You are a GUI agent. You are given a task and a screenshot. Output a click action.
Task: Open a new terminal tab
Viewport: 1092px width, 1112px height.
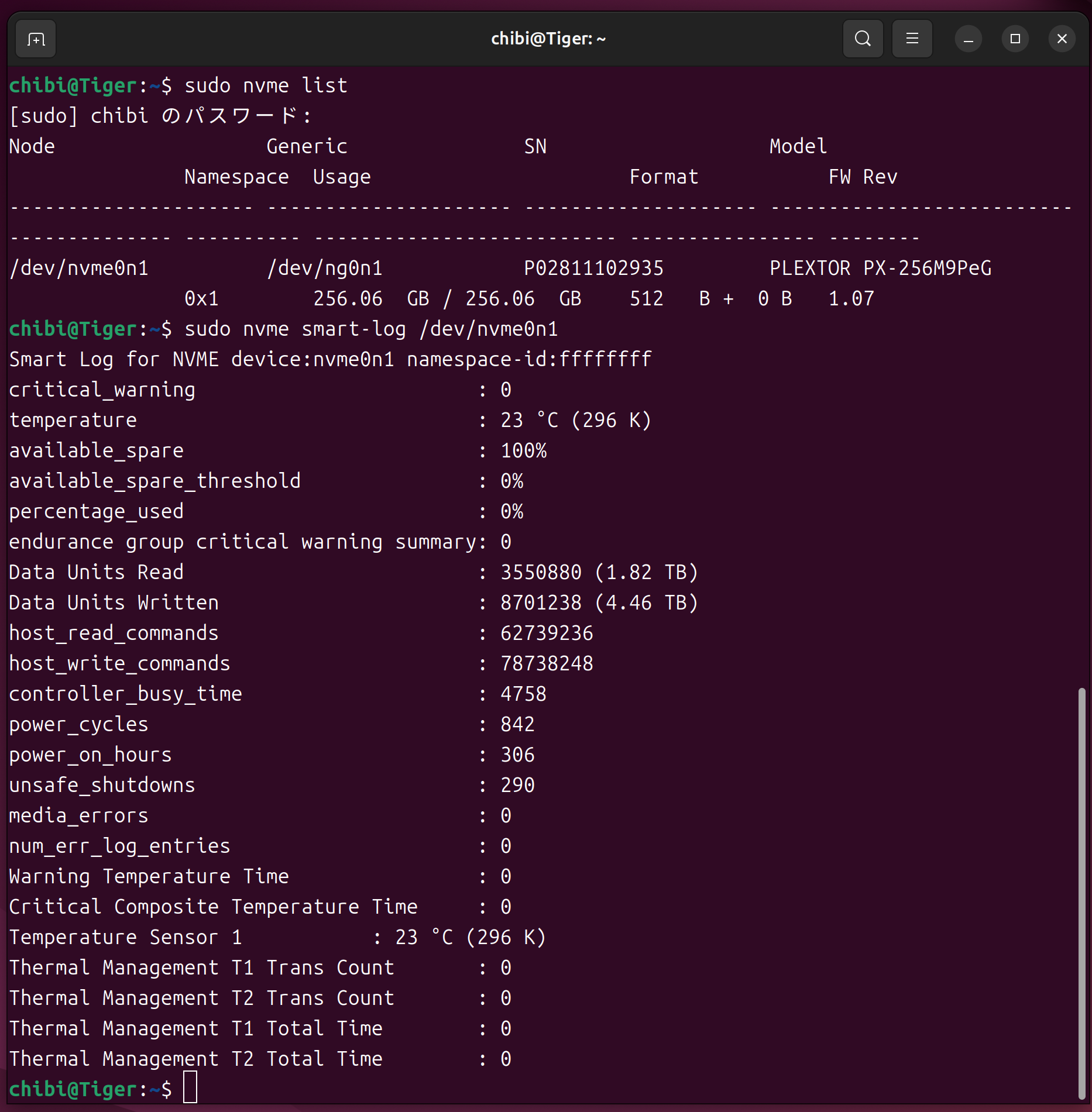point(36,39)
